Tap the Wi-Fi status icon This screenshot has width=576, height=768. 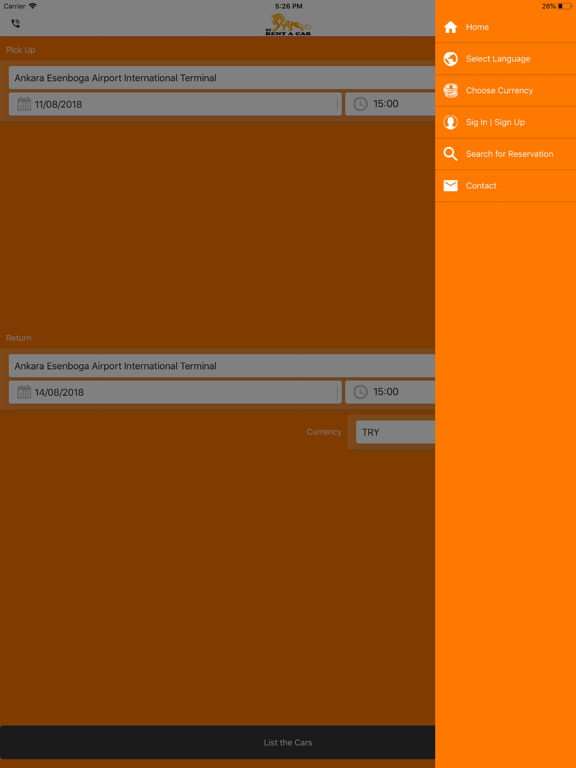pos(32,6)
